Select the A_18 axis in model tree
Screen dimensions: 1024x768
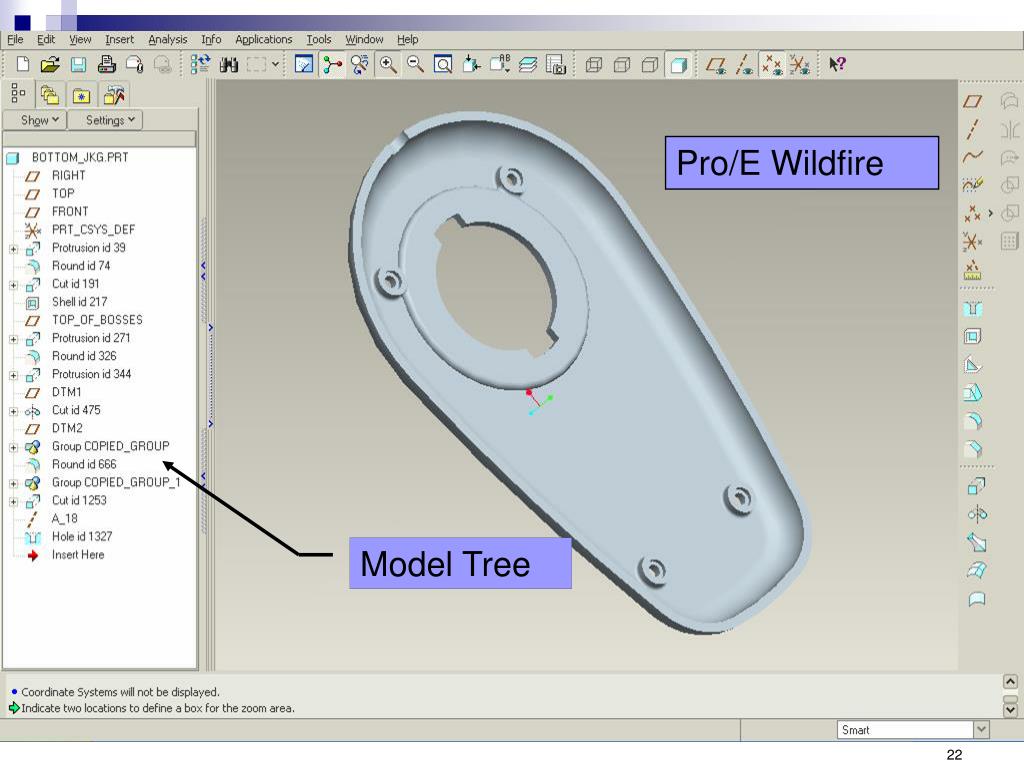[x=65, y=519]
